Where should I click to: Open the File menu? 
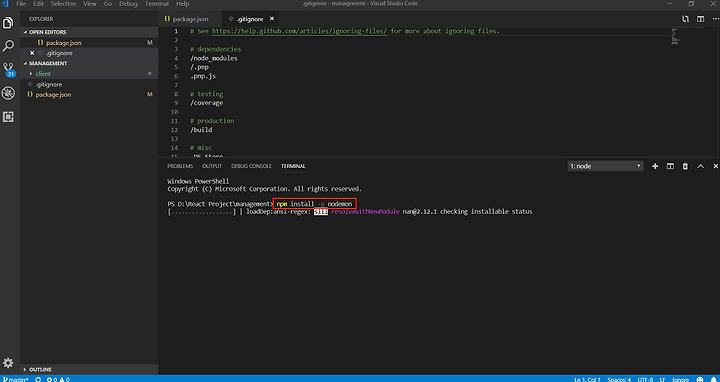(21, 4)
